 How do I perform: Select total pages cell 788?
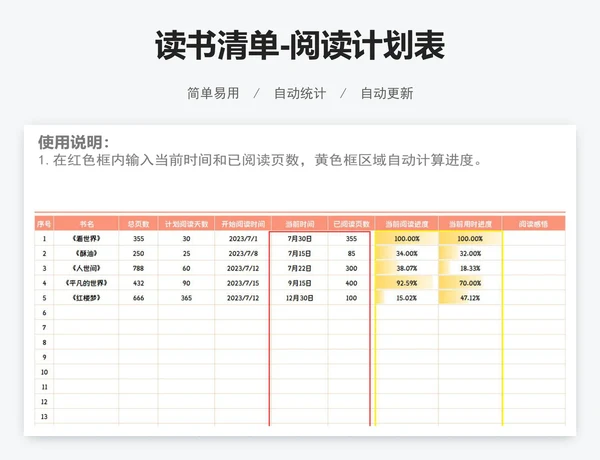[x=138, y=268]
